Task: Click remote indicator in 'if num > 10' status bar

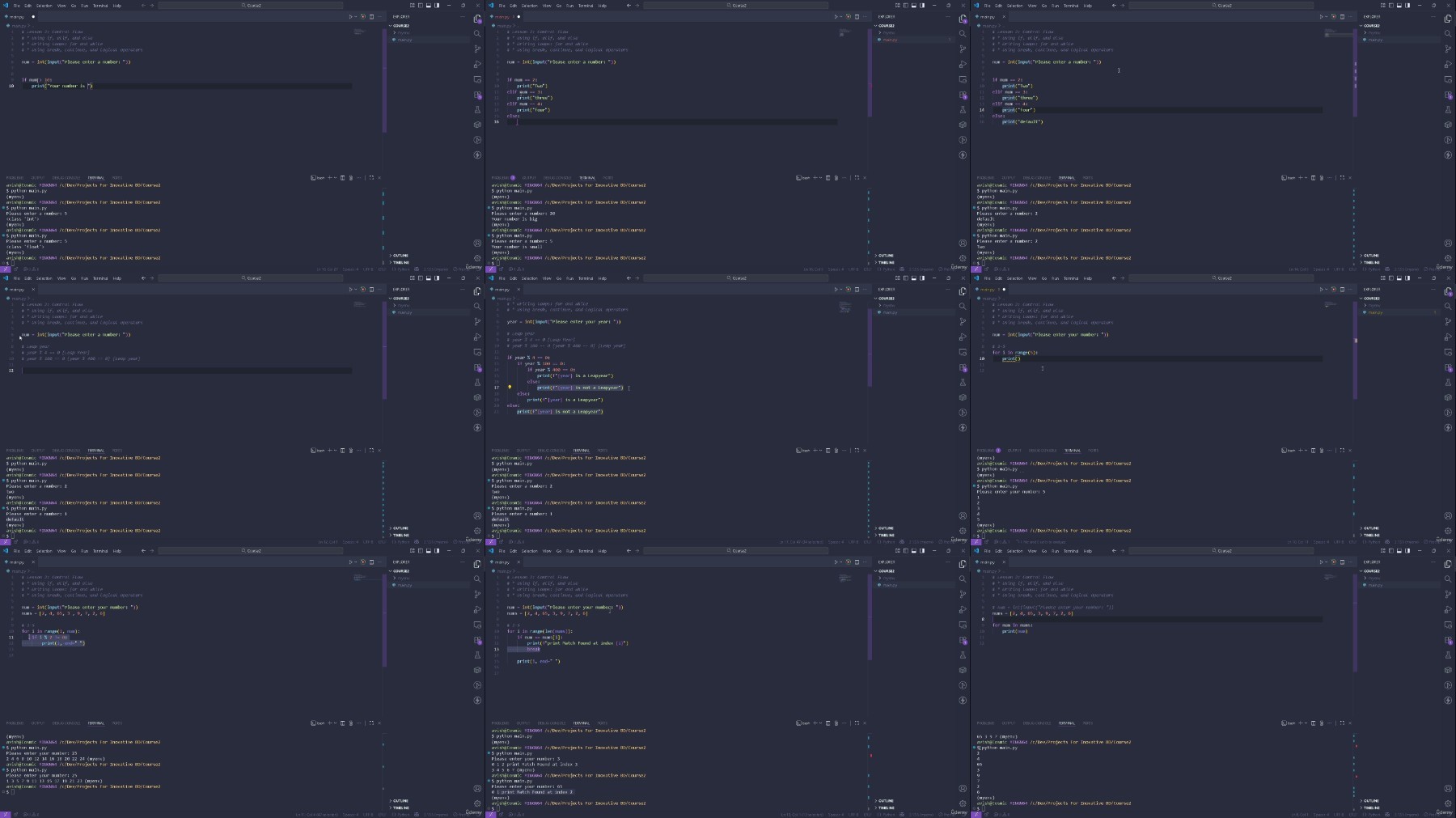Action: click(x=5, y=269)
